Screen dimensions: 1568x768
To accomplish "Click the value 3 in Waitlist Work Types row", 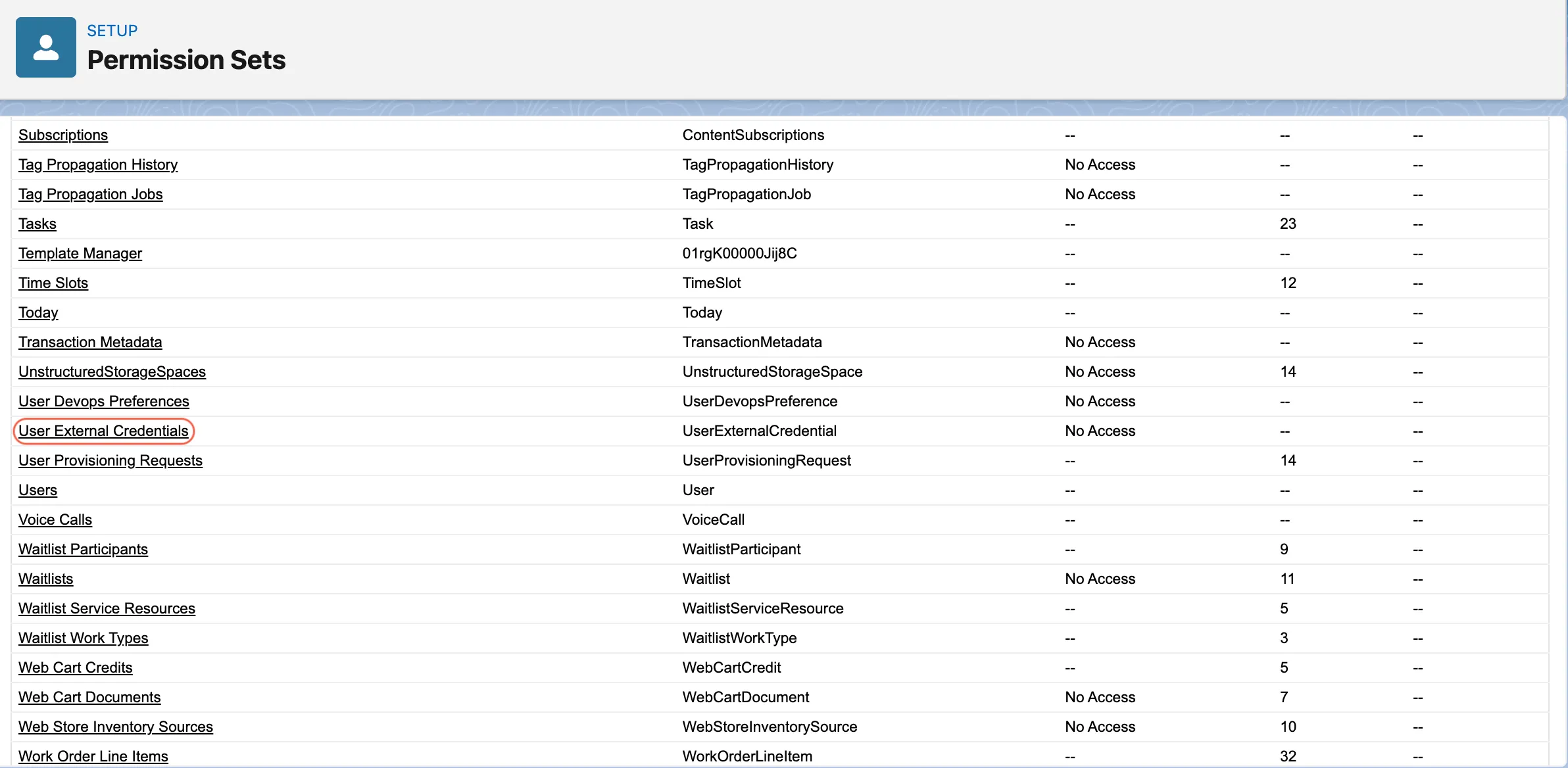I will click(x=1284, y=638).
